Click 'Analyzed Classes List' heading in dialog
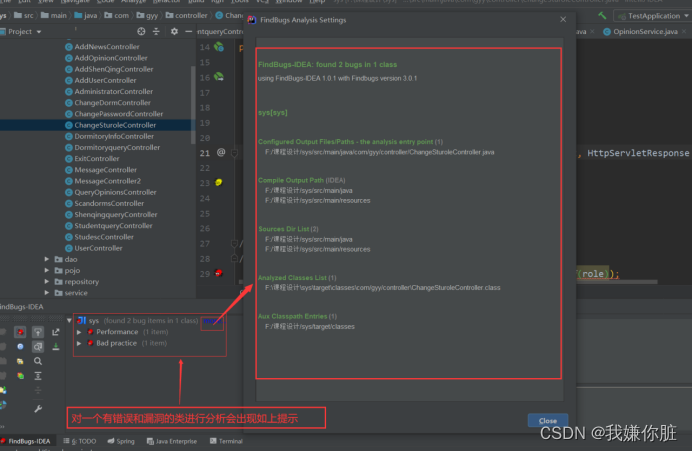 click(292, 277)
